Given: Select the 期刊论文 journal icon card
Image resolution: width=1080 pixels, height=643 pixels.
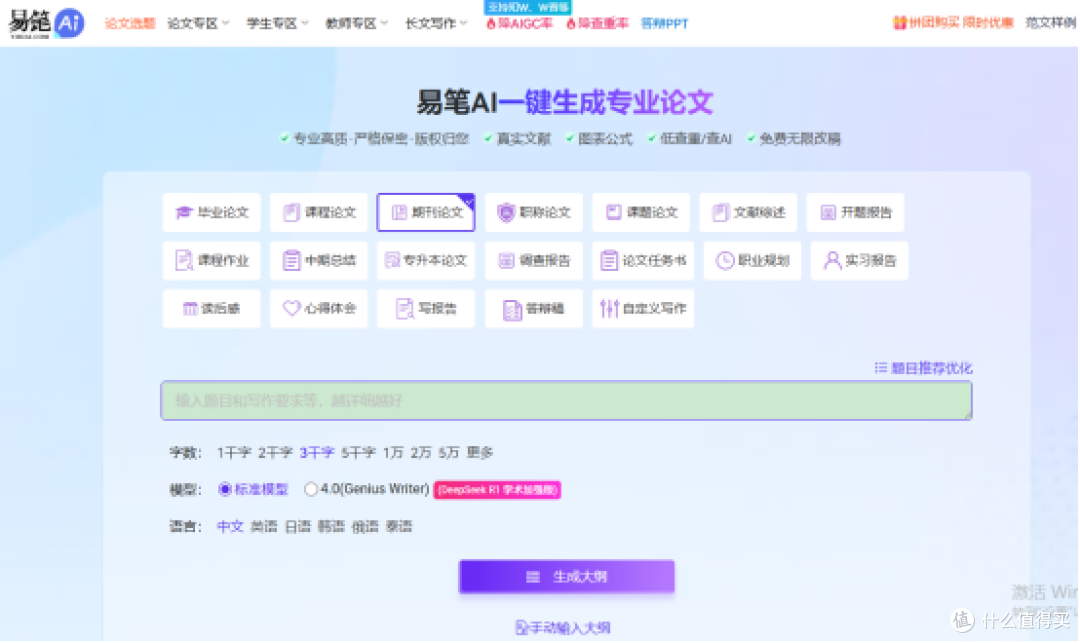Looking at the screenshot, I should (x=426, y=213).
